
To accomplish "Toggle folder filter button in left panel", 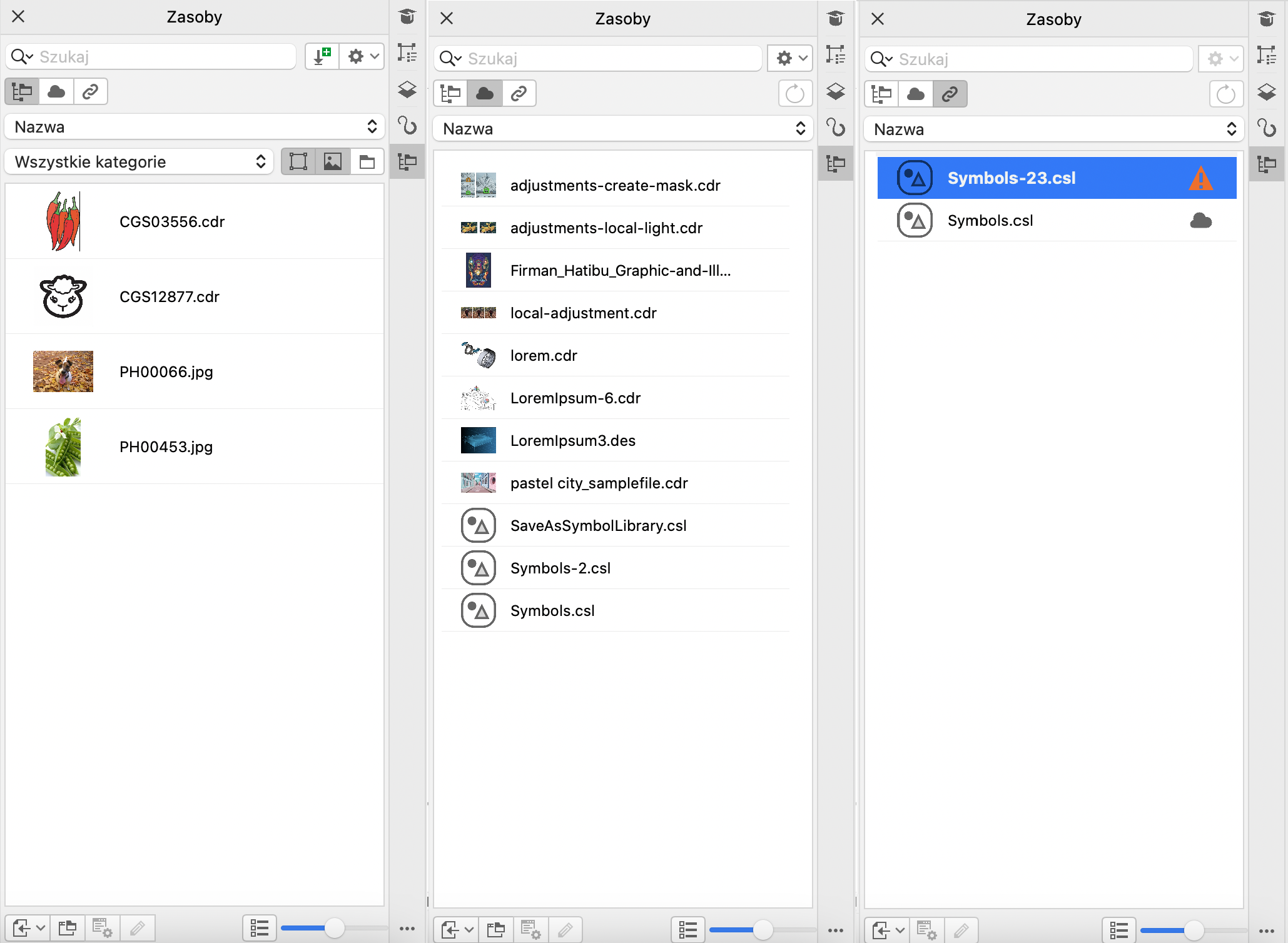I will [x=367, y=162].
